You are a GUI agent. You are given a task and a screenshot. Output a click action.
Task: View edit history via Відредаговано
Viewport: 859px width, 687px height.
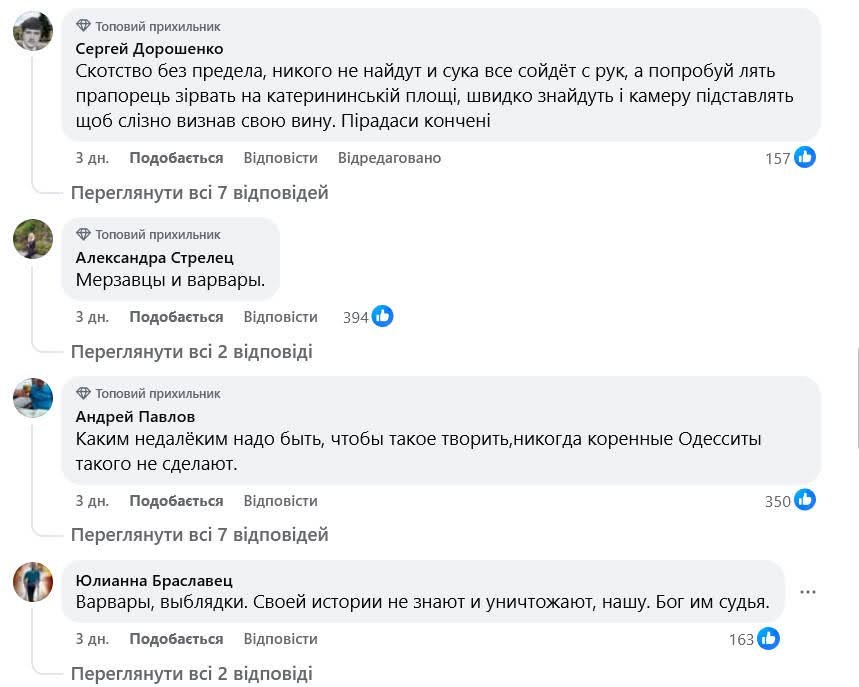click(389, 158)
